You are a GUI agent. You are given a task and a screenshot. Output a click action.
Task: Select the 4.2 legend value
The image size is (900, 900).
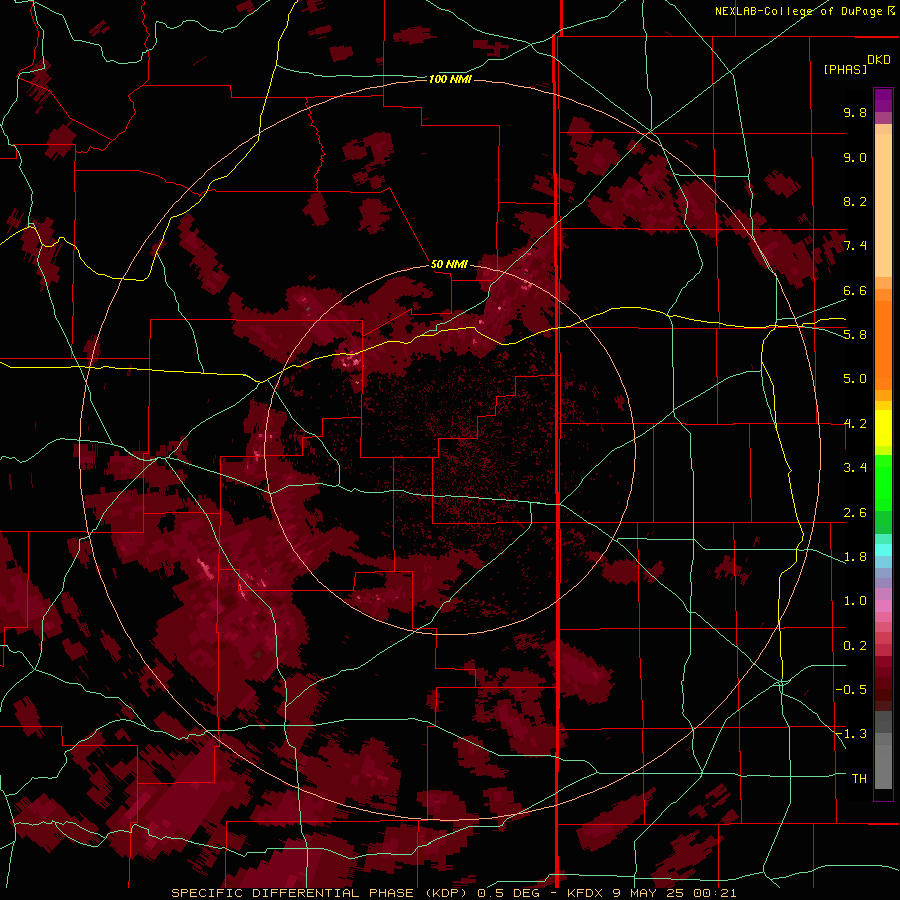tap(855, 424)
